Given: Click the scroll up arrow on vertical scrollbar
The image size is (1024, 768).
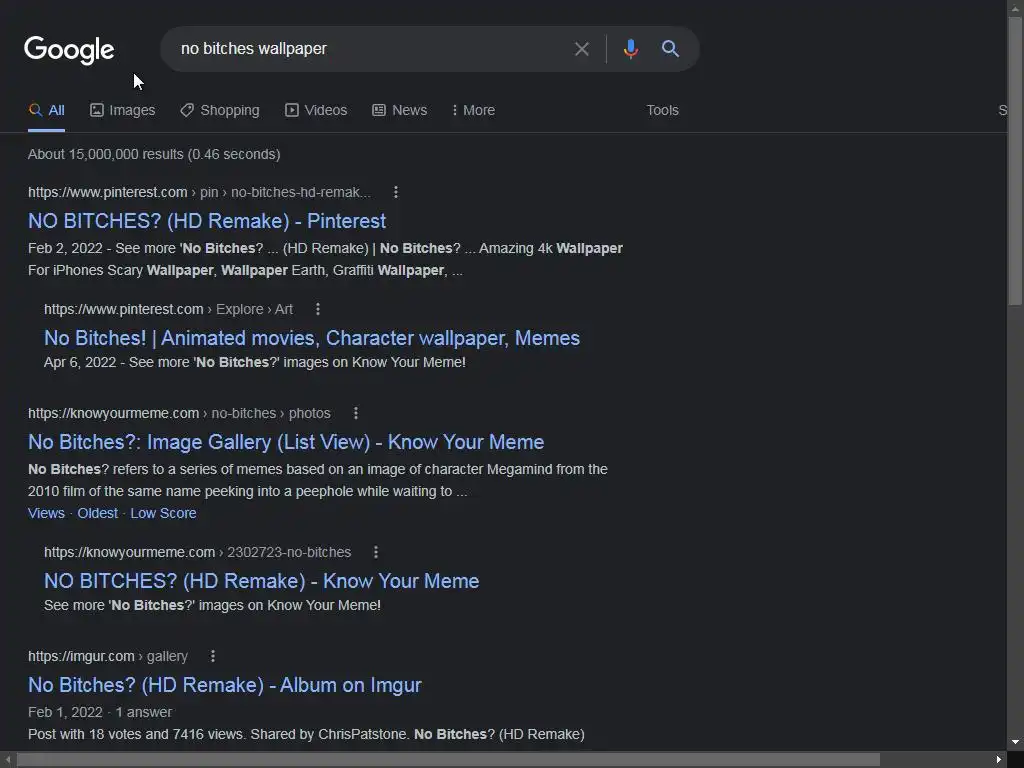Looking at the screenshot, I should click(x=1015, y=7).
